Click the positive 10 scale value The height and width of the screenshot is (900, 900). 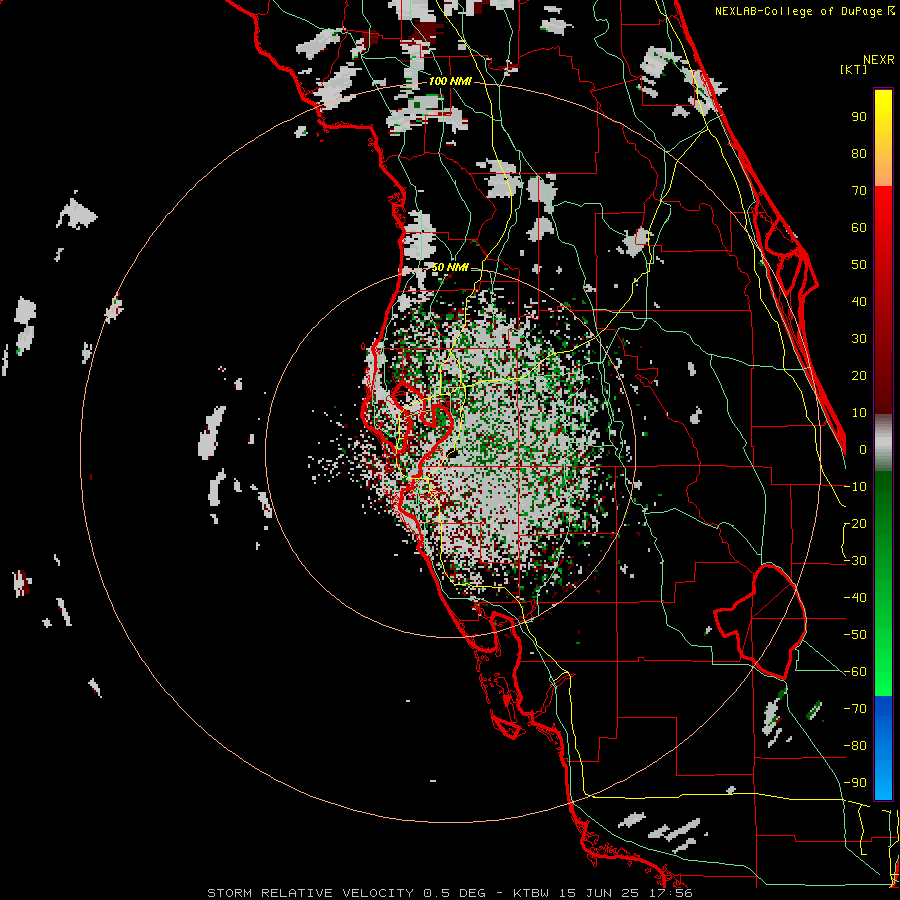pos(859,413)
